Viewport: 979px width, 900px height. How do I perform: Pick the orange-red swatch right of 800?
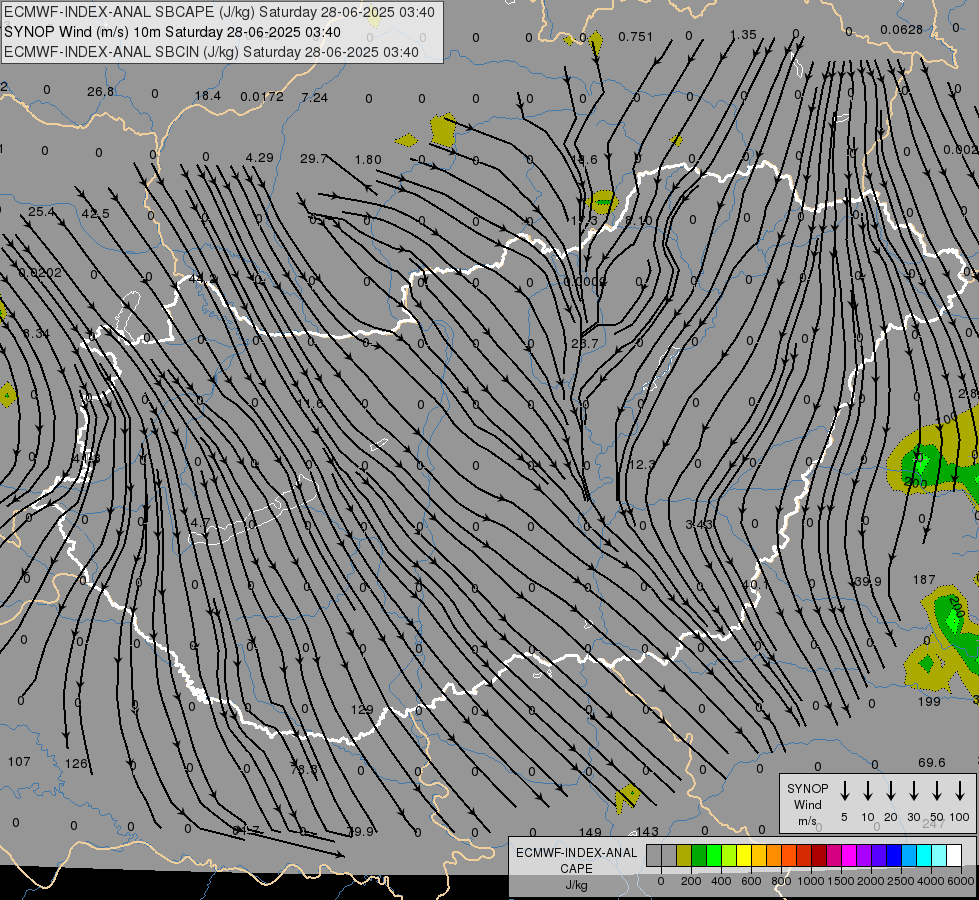click(x=789, y=855)
